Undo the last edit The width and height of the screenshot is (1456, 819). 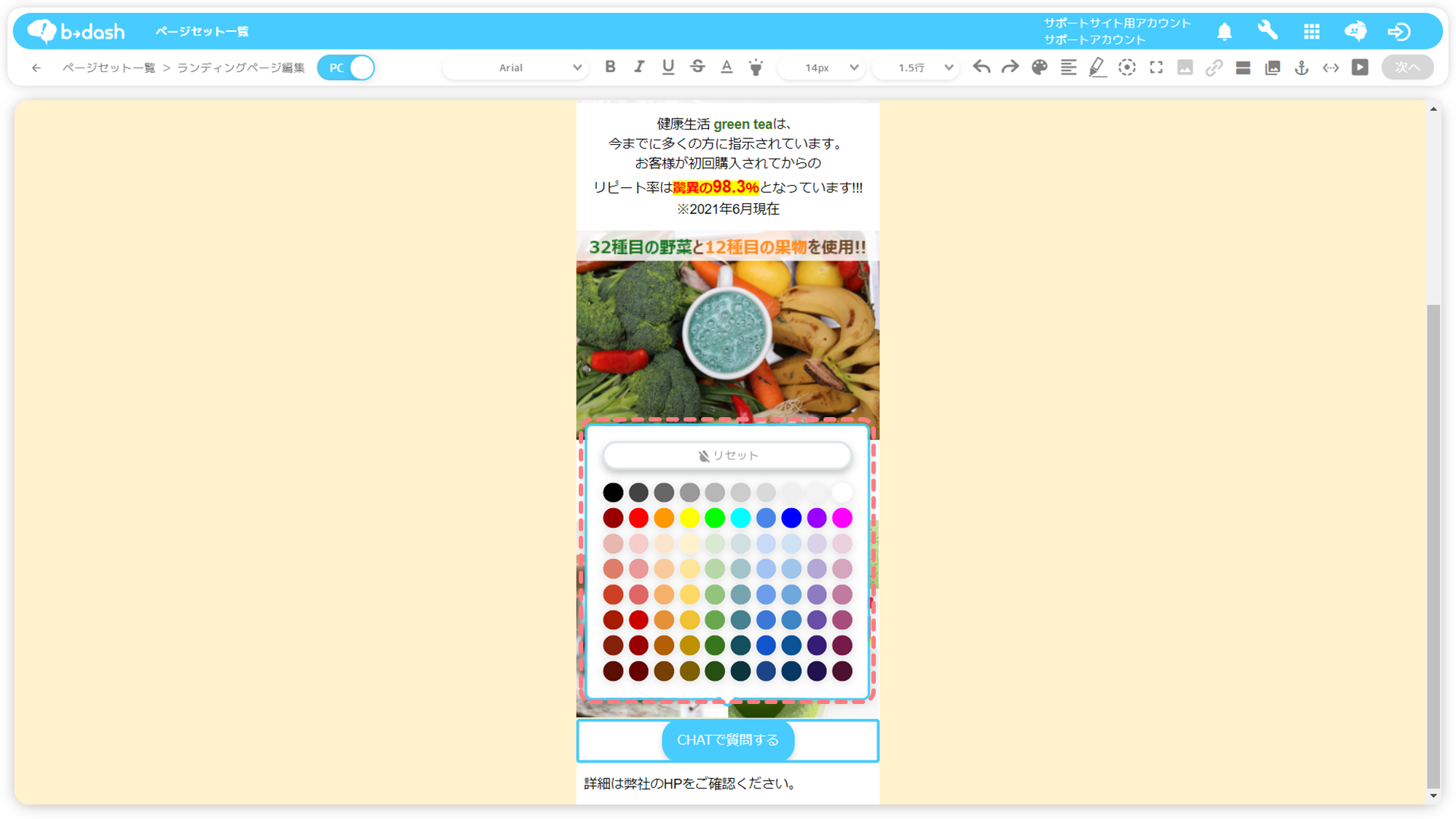(x=981, y=67)
